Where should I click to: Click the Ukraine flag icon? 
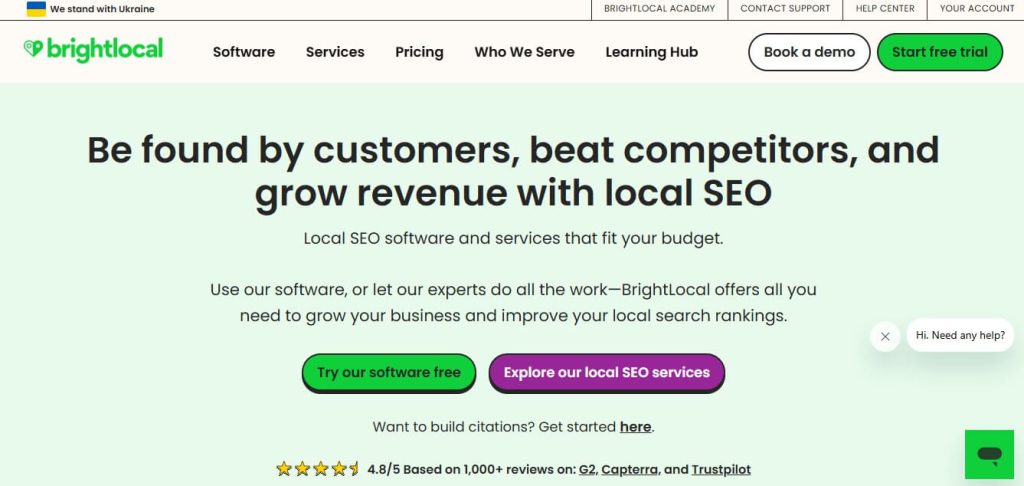(x=36, y=9)
